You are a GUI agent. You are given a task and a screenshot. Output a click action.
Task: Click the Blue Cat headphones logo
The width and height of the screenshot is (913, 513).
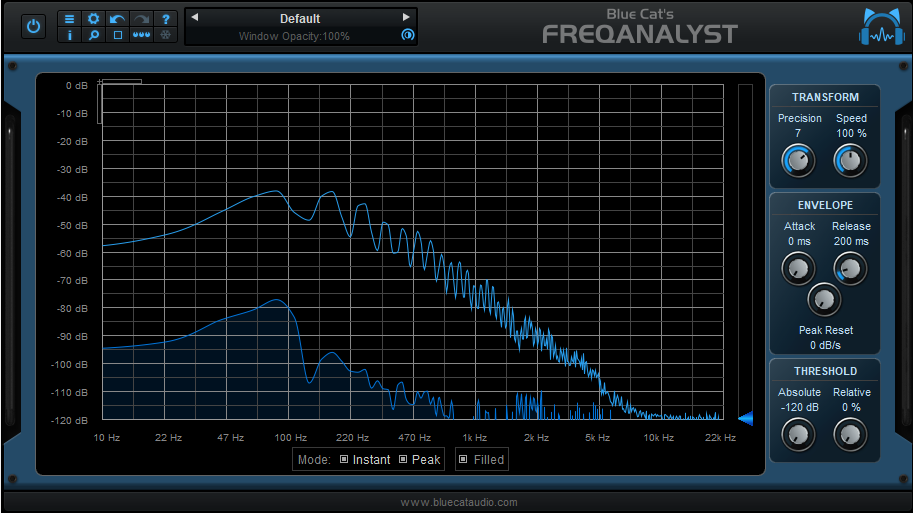pos(882,27)
